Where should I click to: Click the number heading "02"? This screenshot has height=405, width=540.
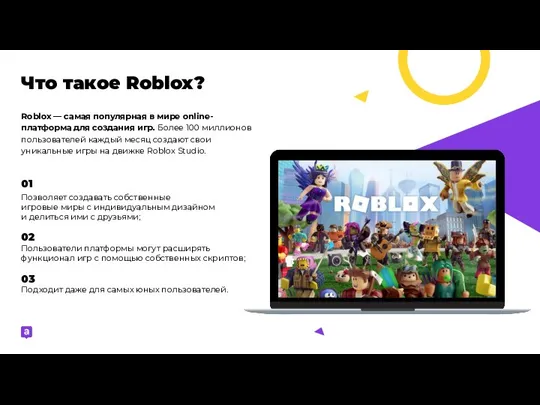coord(28,237)
